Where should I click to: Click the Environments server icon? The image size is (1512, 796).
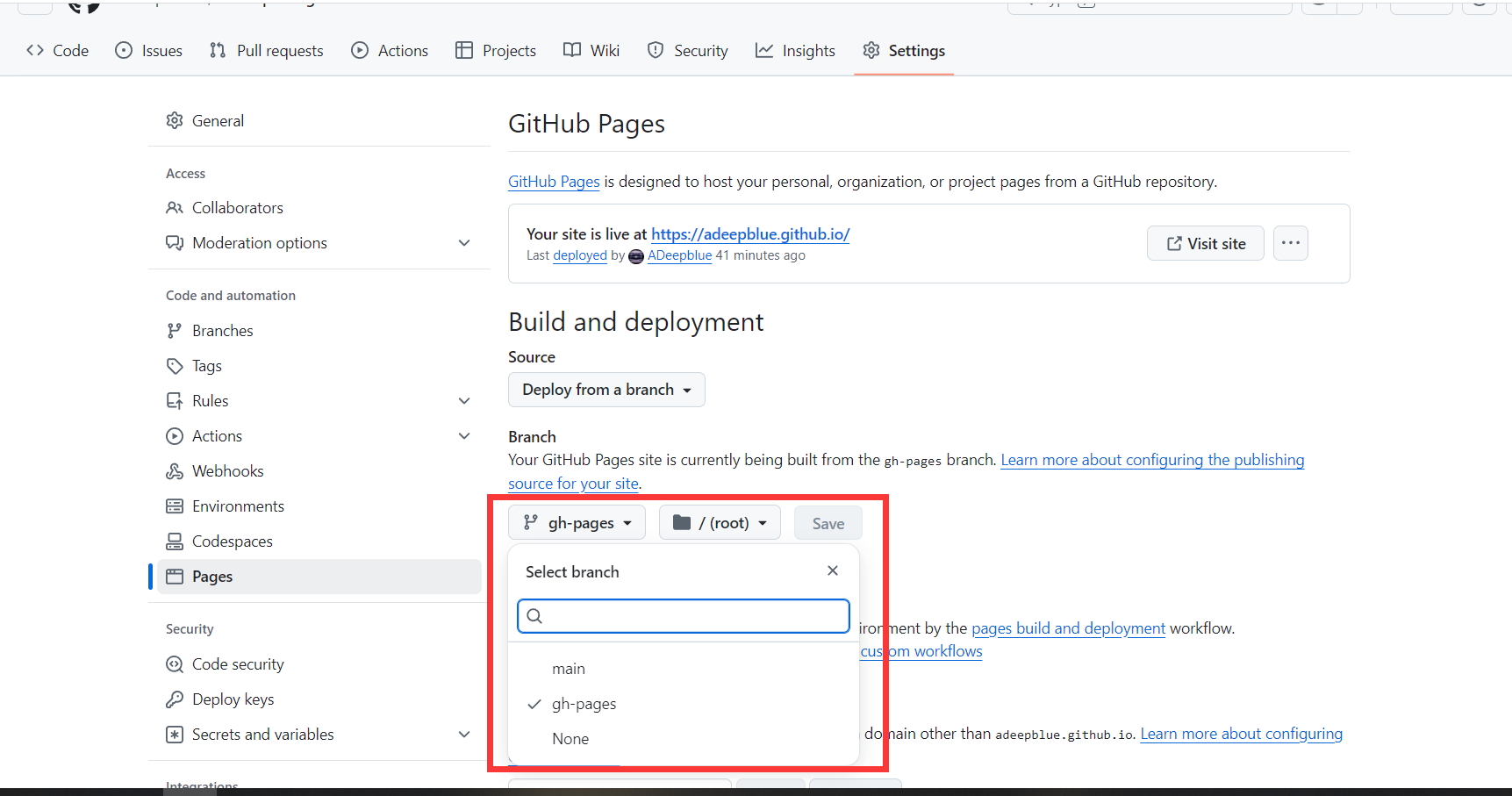click(x=175, y=506)
